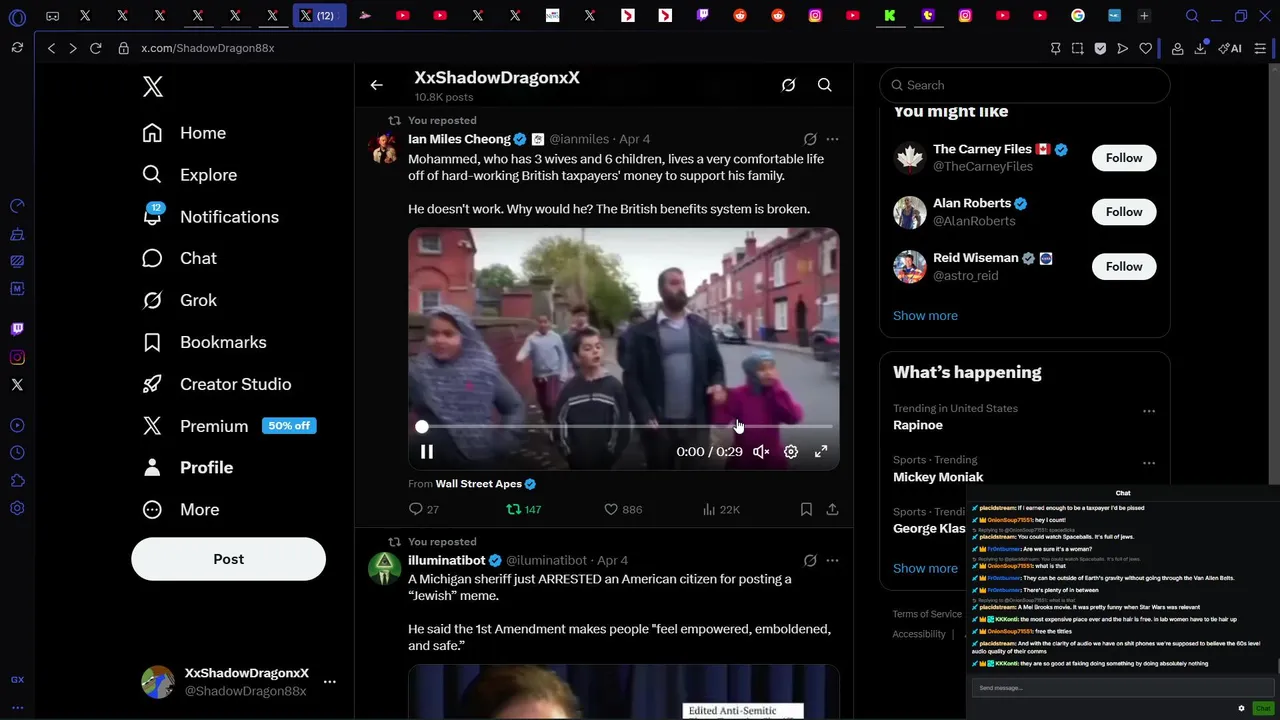1280x720 pixels.
Task: Like the Ian Miles Cheong post
Action: pyautogui.click(x=623, y=509)
